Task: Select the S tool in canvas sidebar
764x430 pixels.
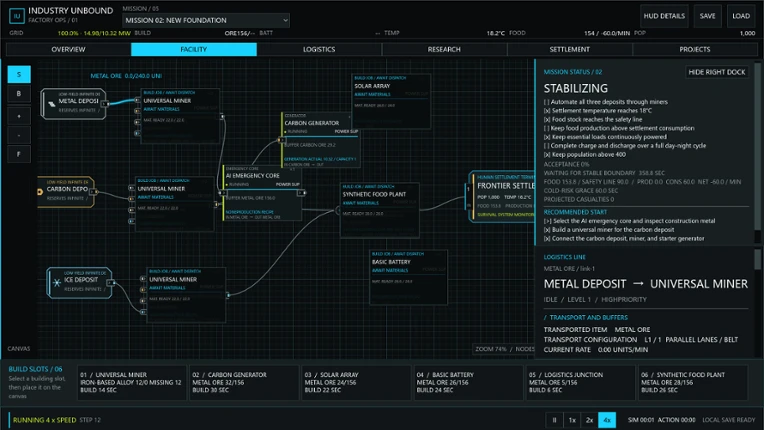Action: 19,75
